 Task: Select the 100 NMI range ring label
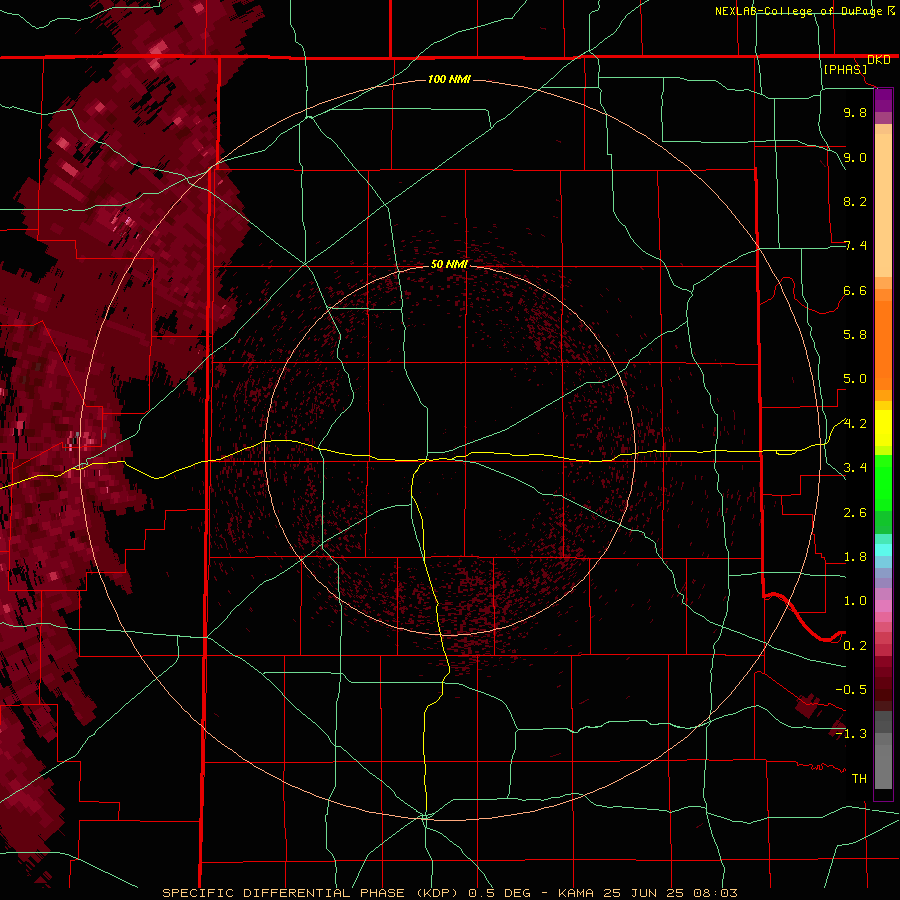[449, 79]
